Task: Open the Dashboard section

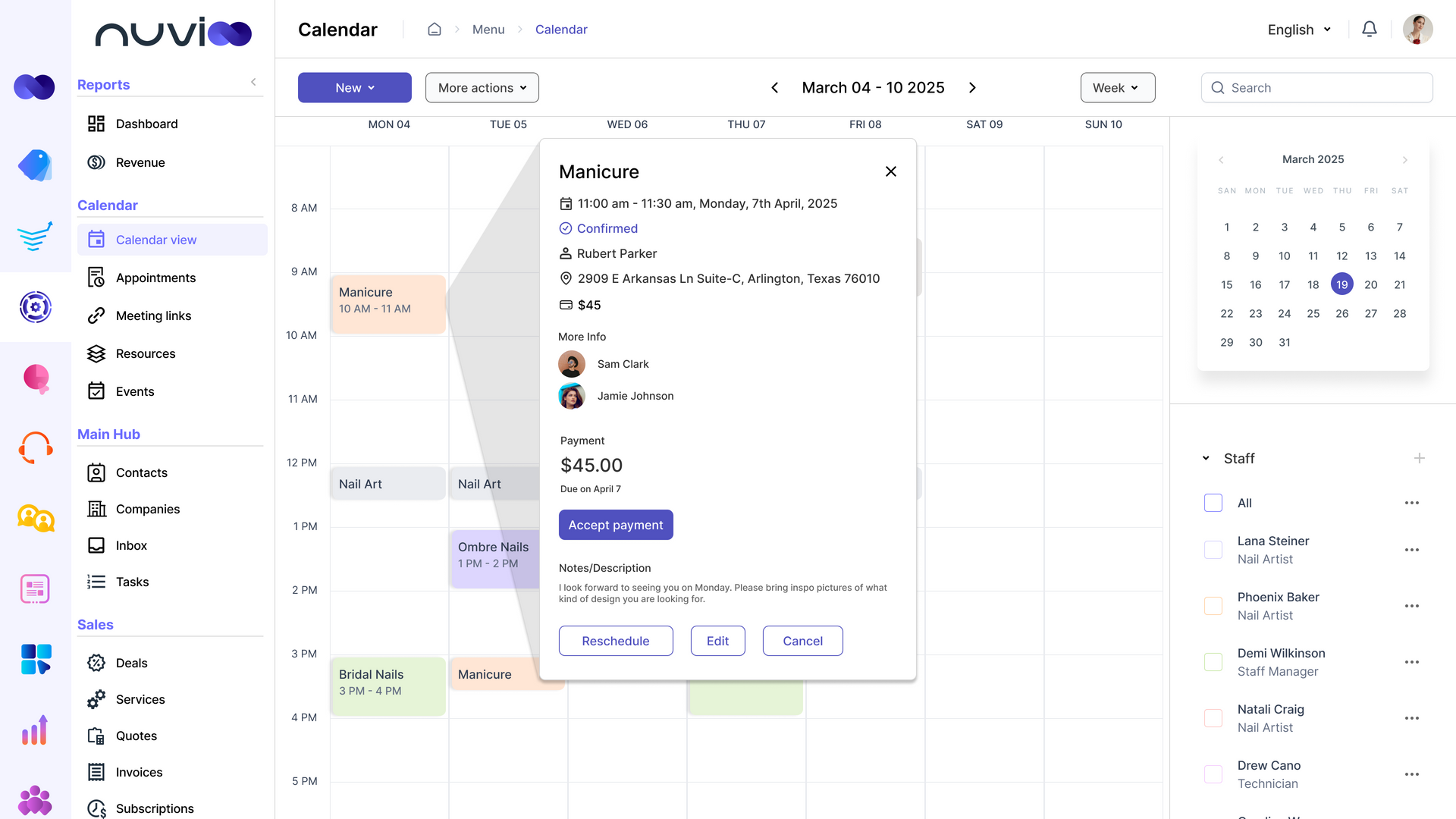Action: coord(146,124)
